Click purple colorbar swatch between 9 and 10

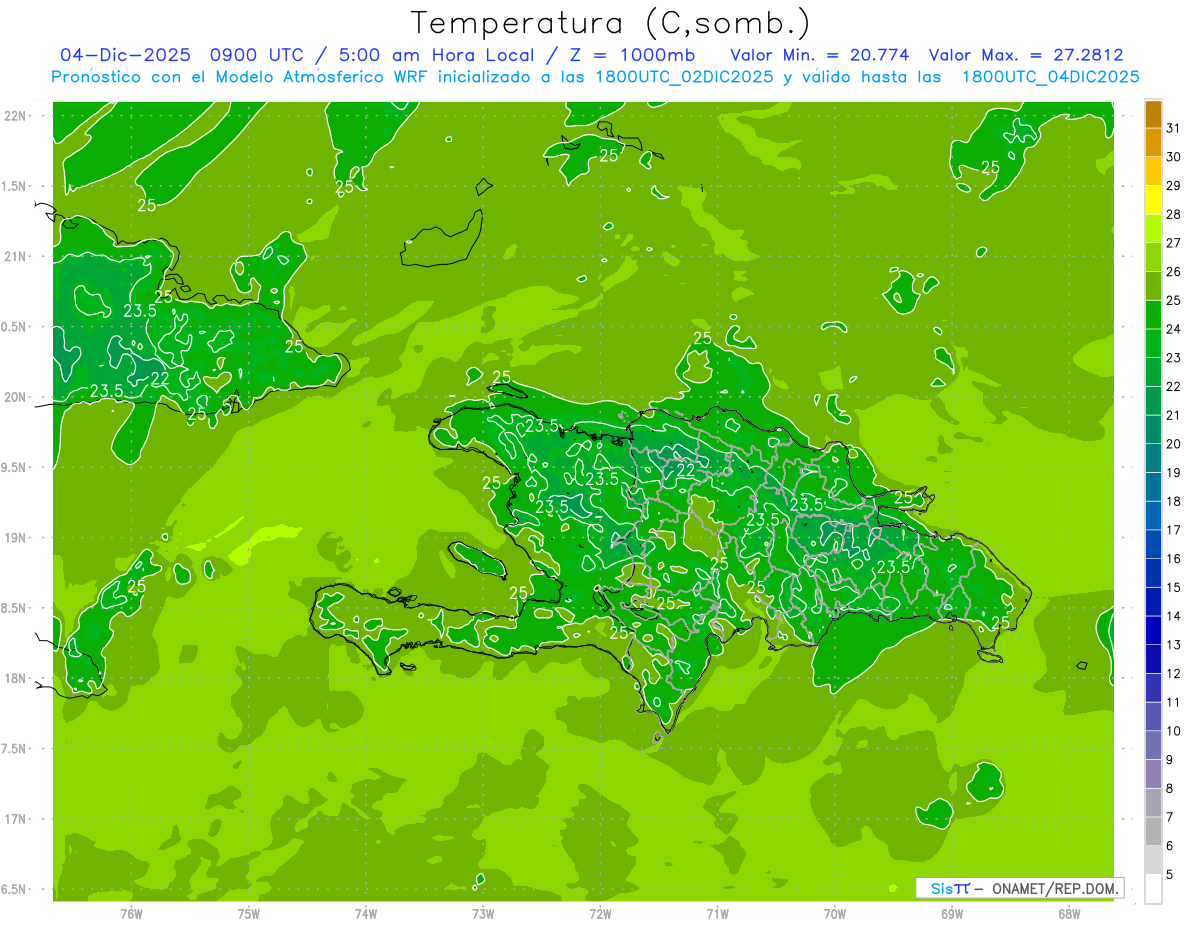pyautogui.click(x=1153, y=746)
